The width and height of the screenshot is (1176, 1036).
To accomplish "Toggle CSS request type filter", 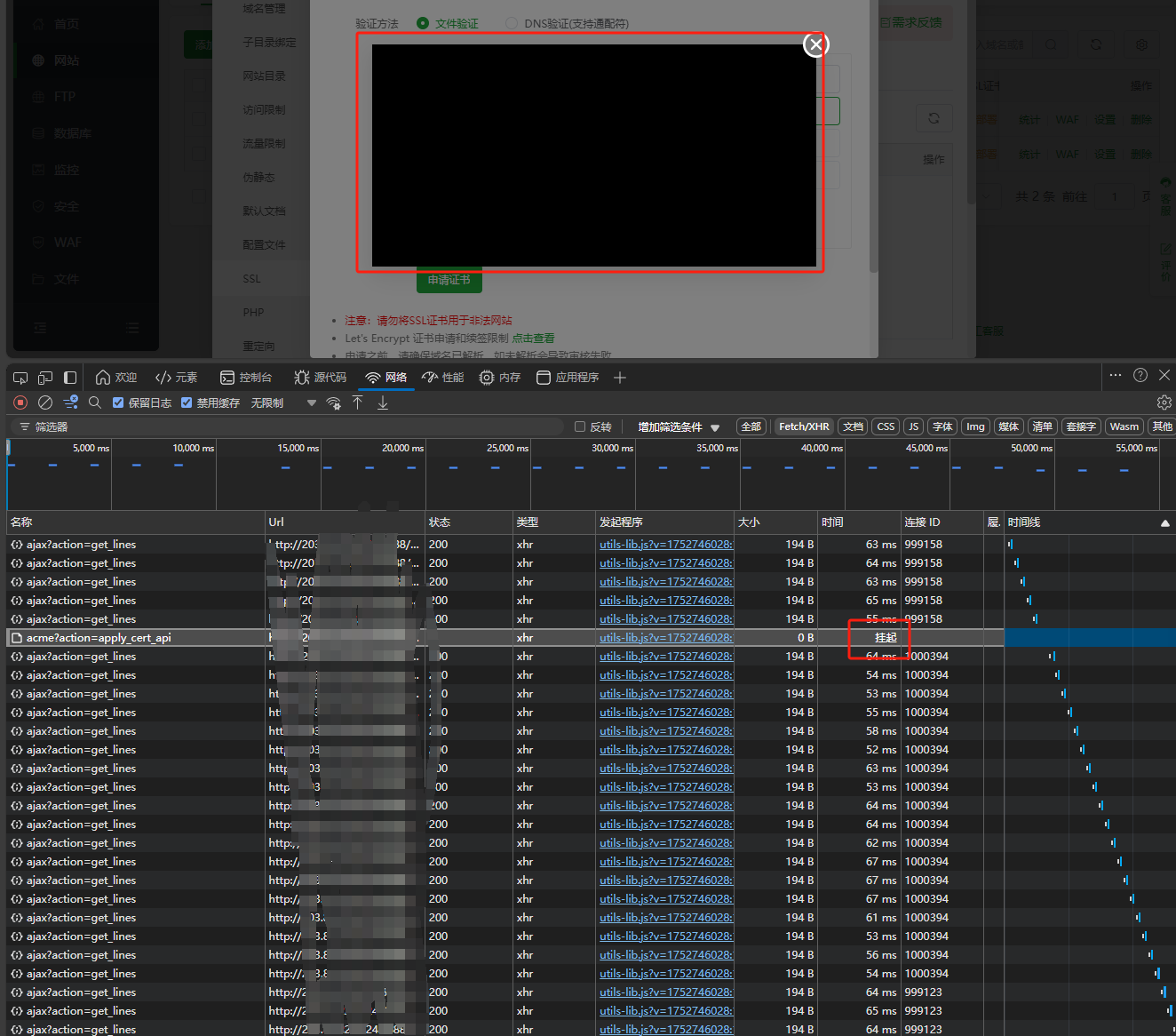I will pos(886,426).
